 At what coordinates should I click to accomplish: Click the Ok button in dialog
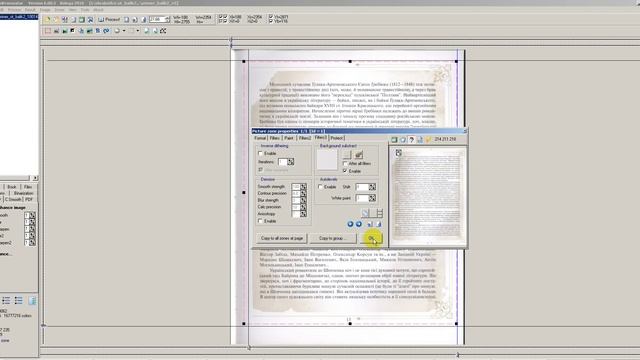tap(371, 238)
